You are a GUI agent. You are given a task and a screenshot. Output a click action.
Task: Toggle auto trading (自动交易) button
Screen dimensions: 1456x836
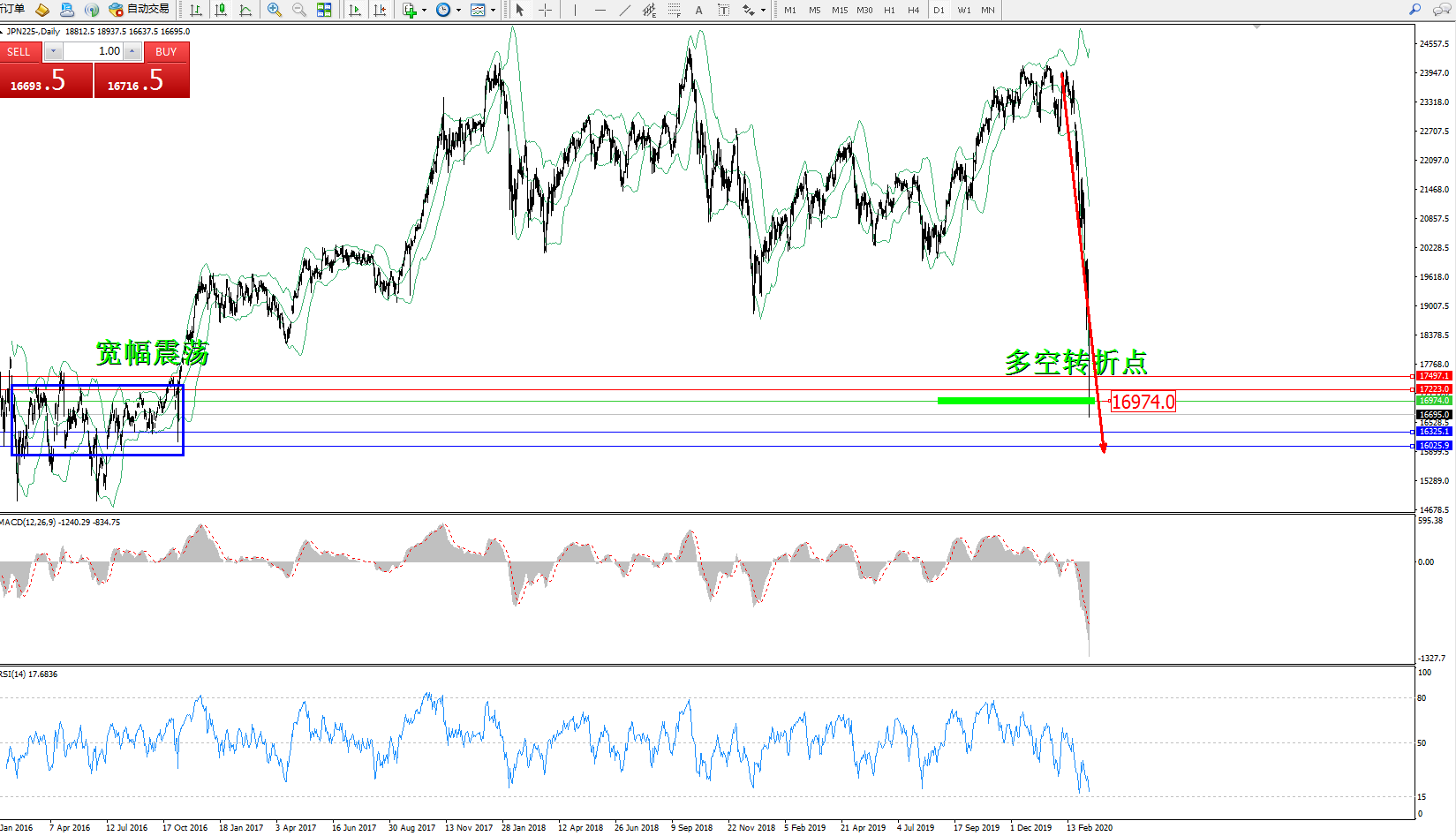click(x=140, y=10)
